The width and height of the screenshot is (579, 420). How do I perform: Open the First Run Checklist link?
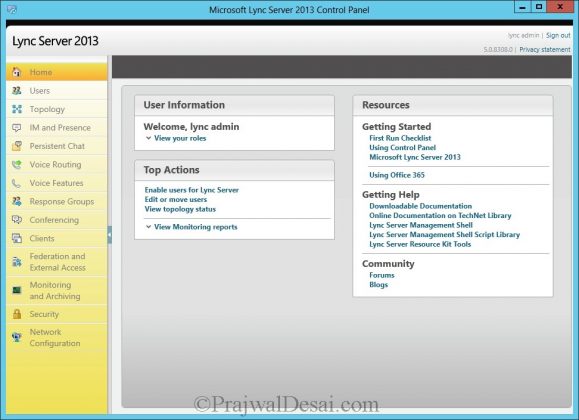point(400,138)
